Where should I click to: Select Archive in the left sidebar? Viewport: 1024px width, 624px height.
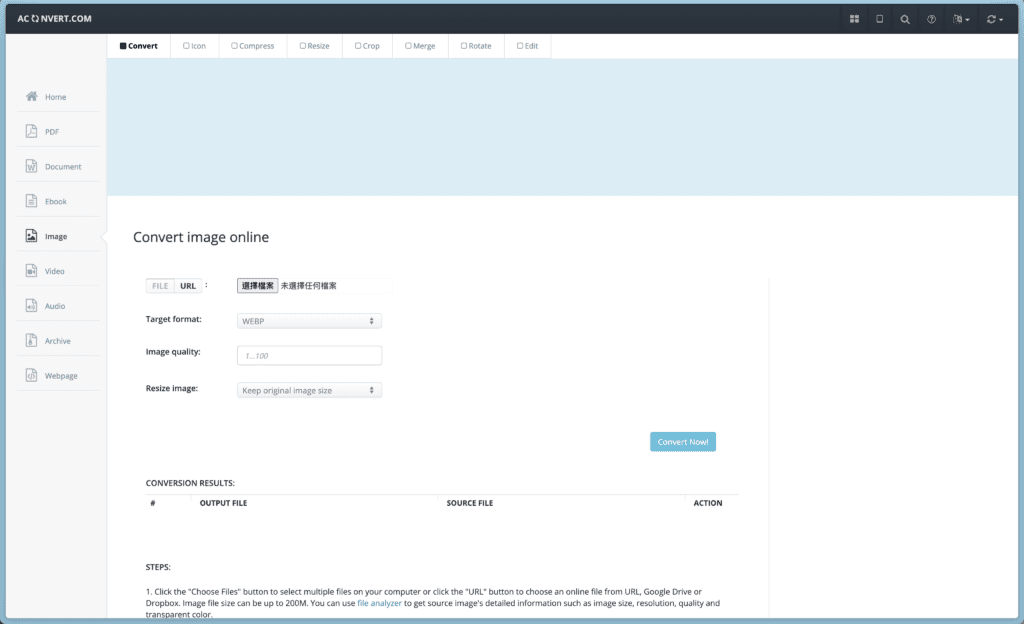click(x=58, y=341)
